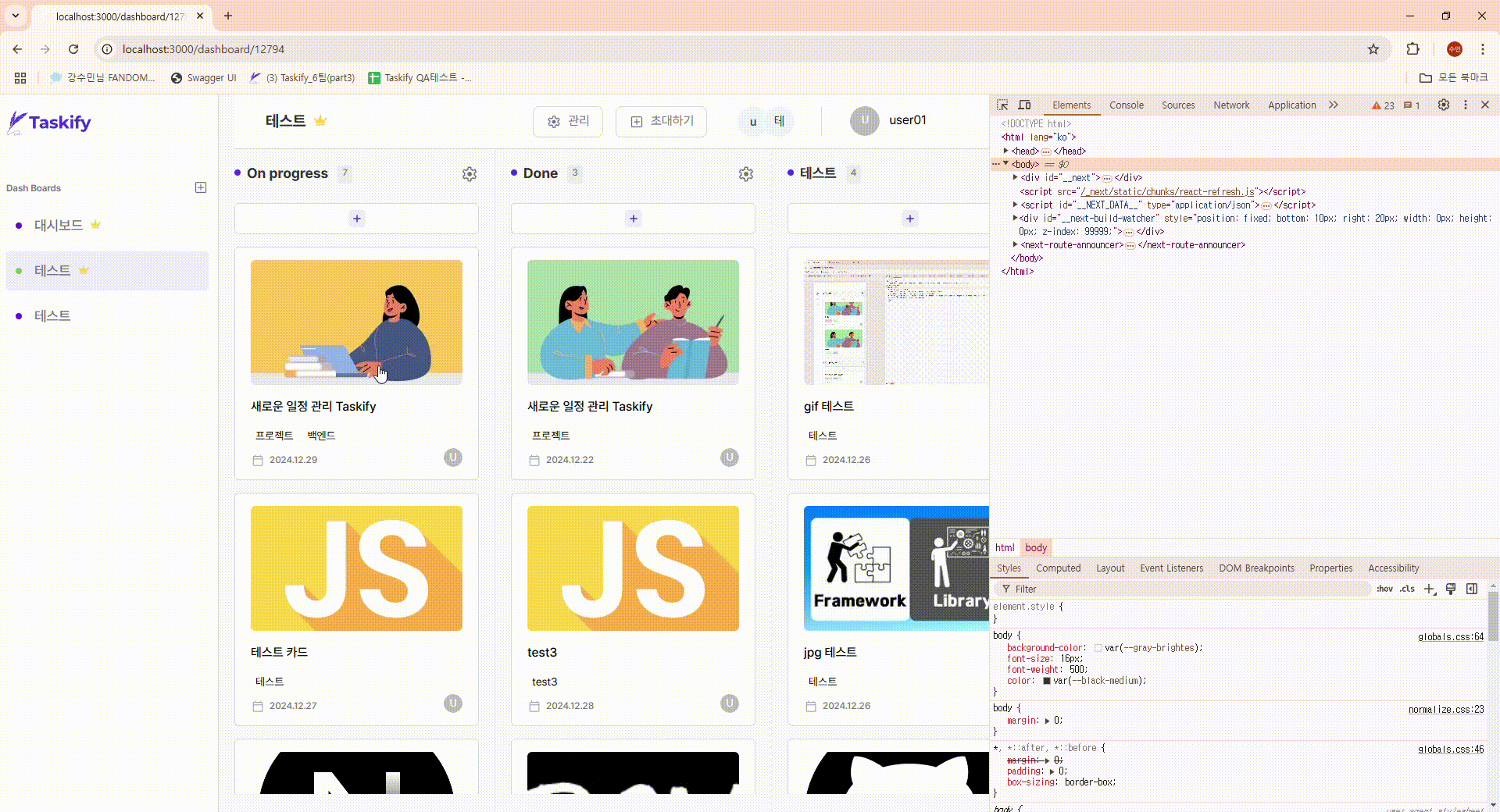
Task: Open On progress column settings gear
Action: click(470, 174)
